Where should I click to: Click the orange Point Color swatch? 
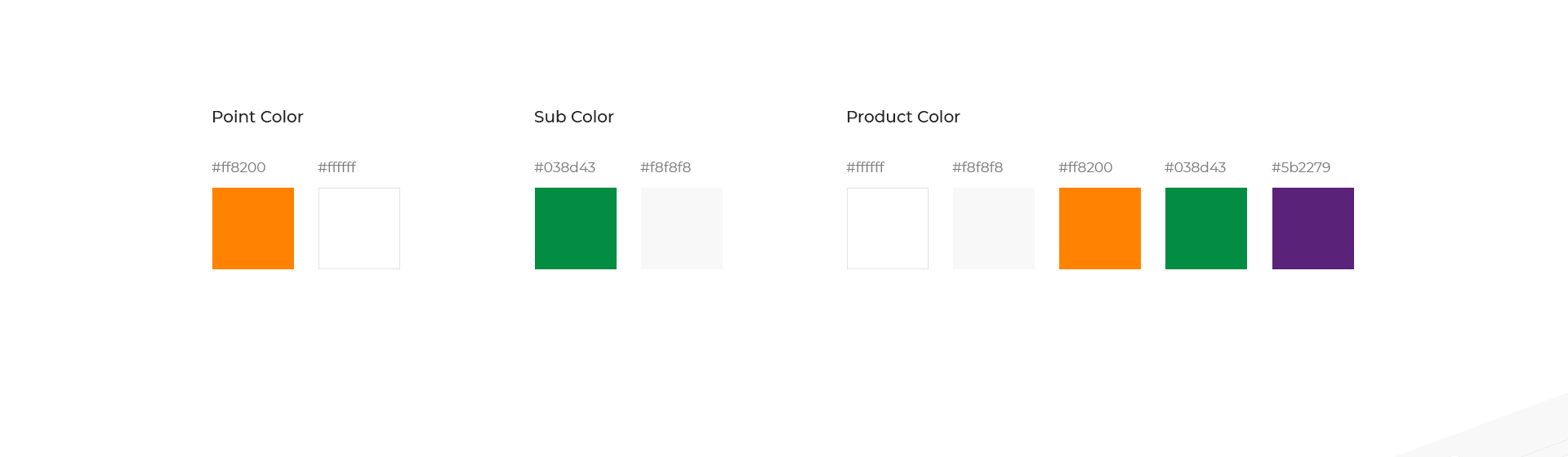253,228
